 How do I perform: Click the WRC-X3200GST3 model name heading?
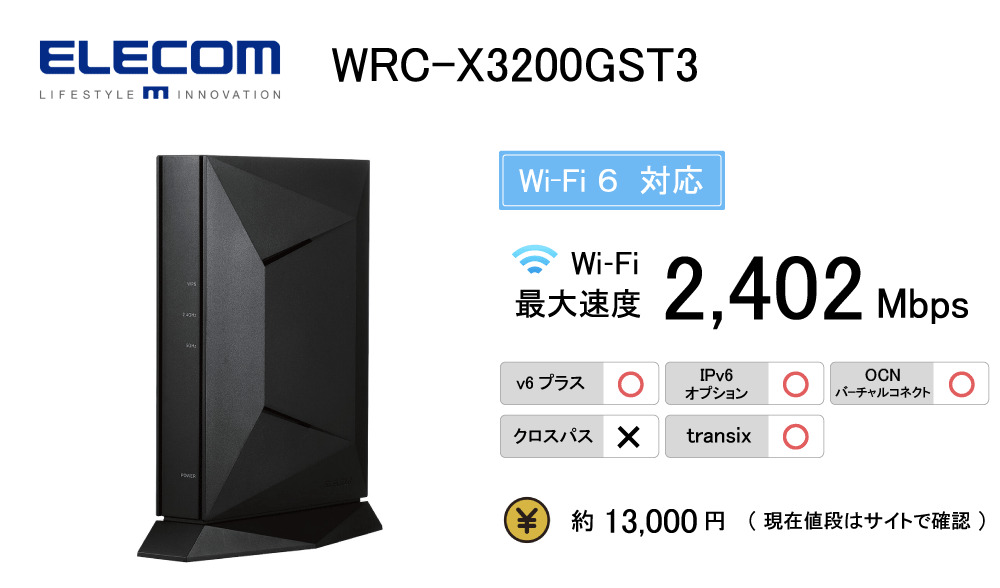click(515, 65)
